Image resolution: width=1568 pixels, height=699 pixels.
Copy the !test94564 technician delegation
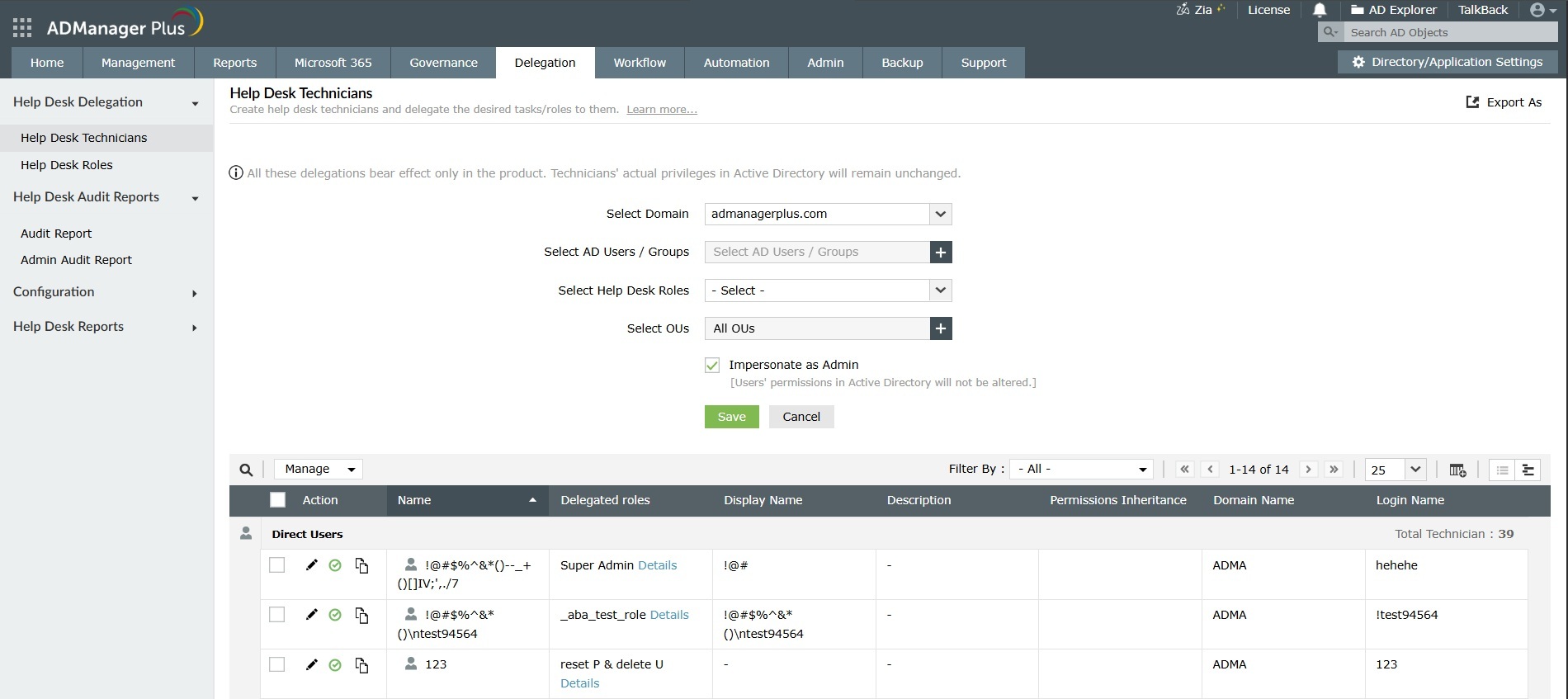tap(361, 615)
